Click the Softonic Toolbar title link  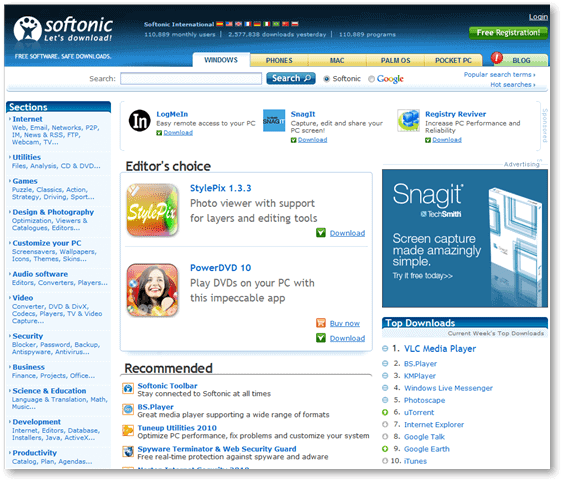pyautogui.click(x=167, y=386)
